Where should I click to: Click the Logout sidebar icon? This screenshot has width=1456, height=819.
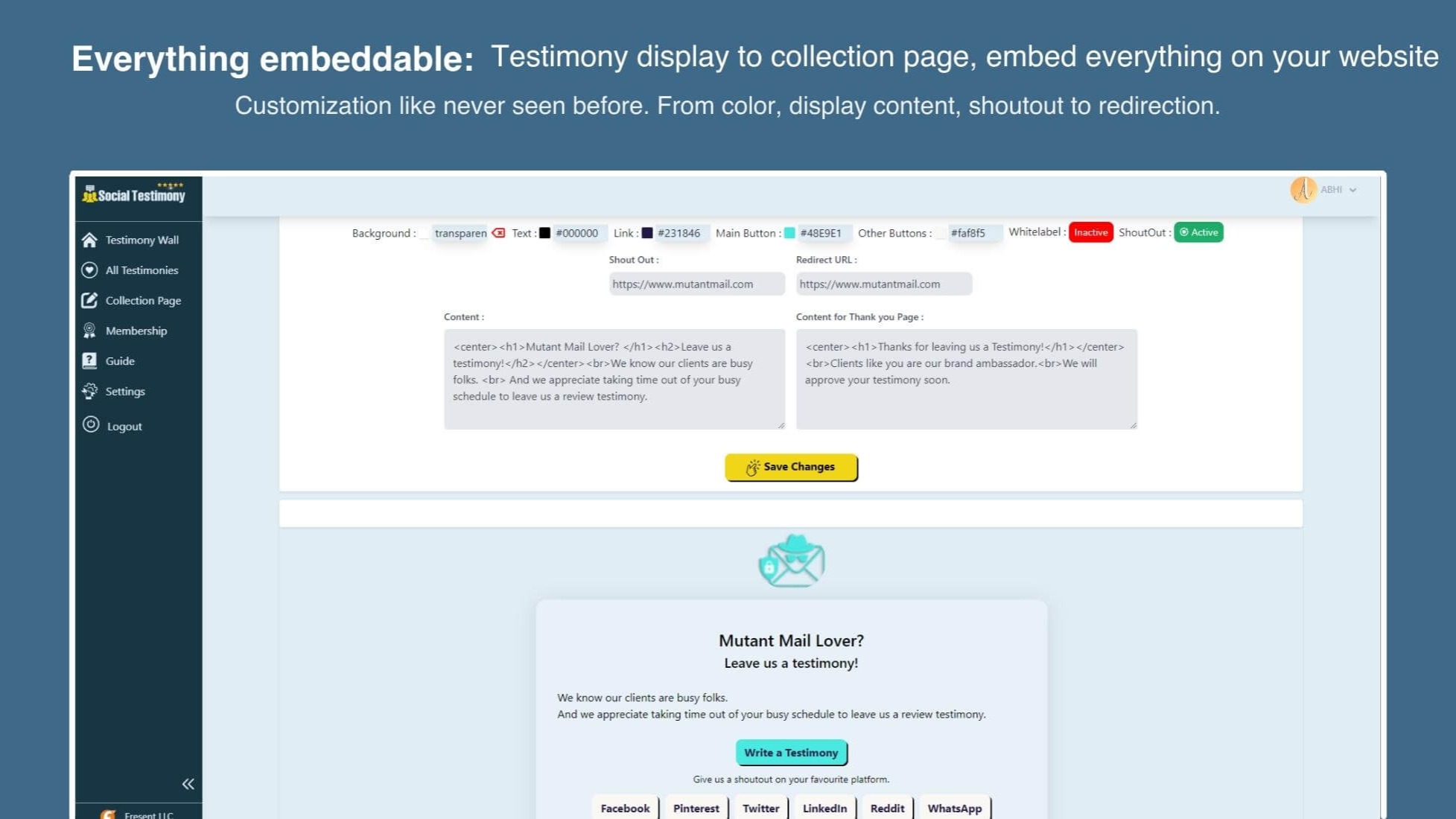pyautogui.click(x=91, y=424)
